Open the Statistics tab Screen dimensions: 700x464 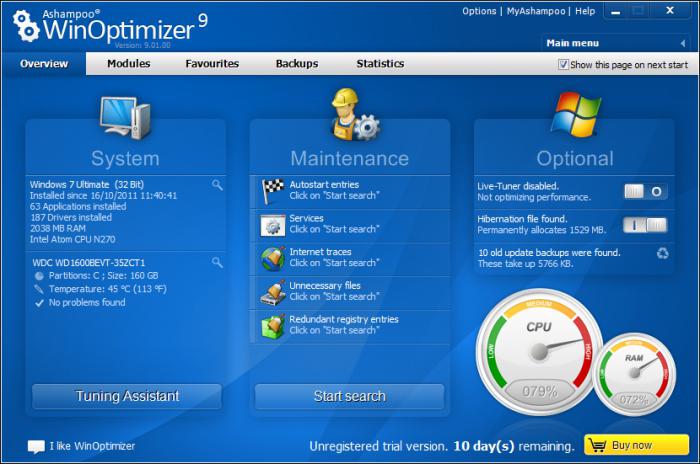pos(380,63)
